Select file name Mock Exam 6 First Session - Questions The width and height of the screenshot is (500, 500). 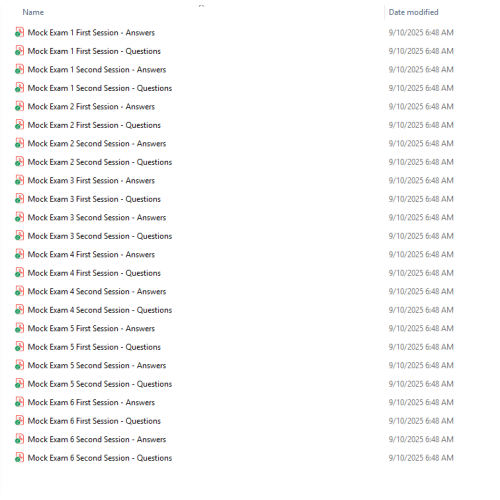click(94, 421)
